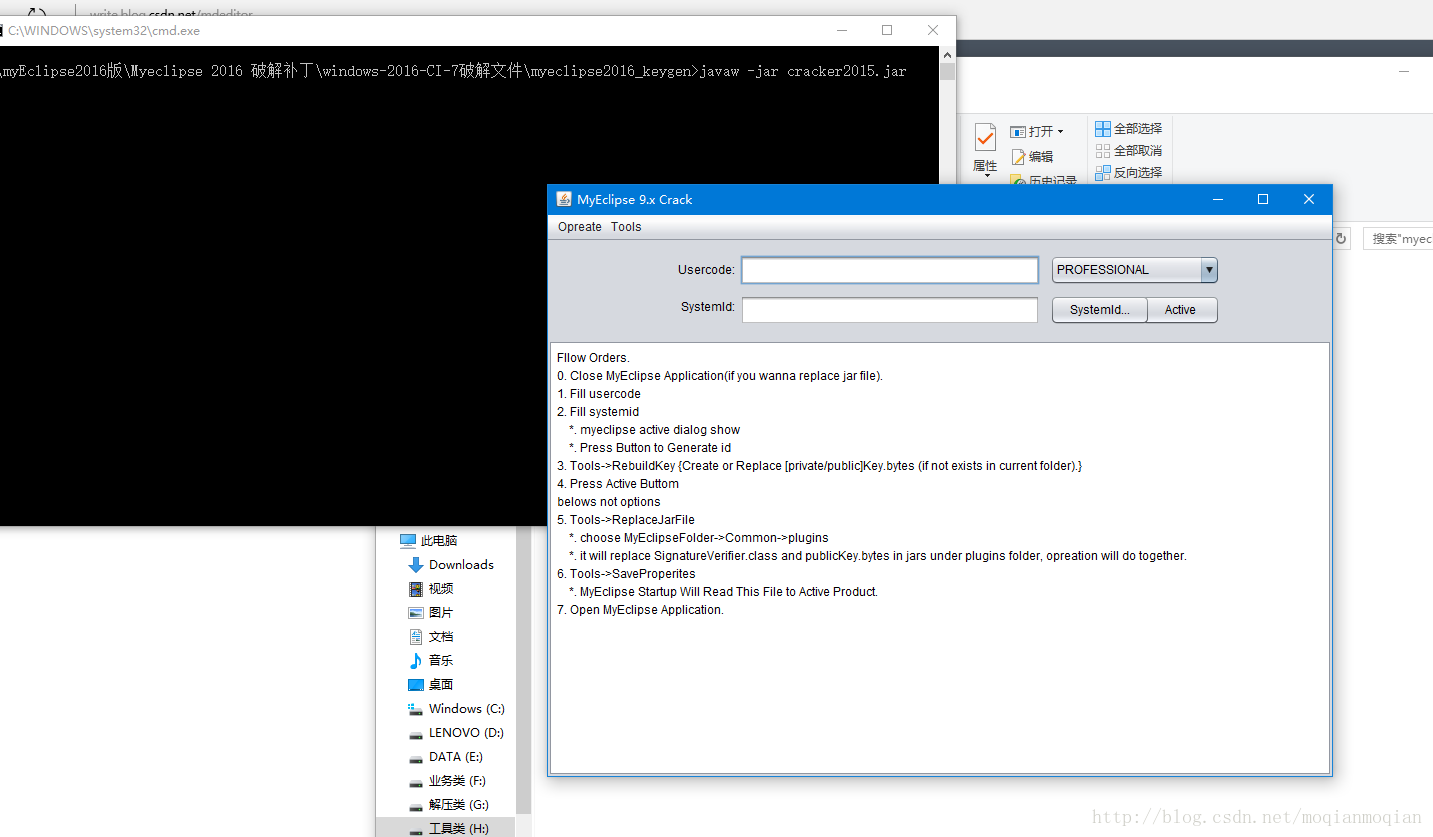Close the cmd.exe window
Image resolution: width=1433 pixels, height=837 pixels.
point(933,30)
